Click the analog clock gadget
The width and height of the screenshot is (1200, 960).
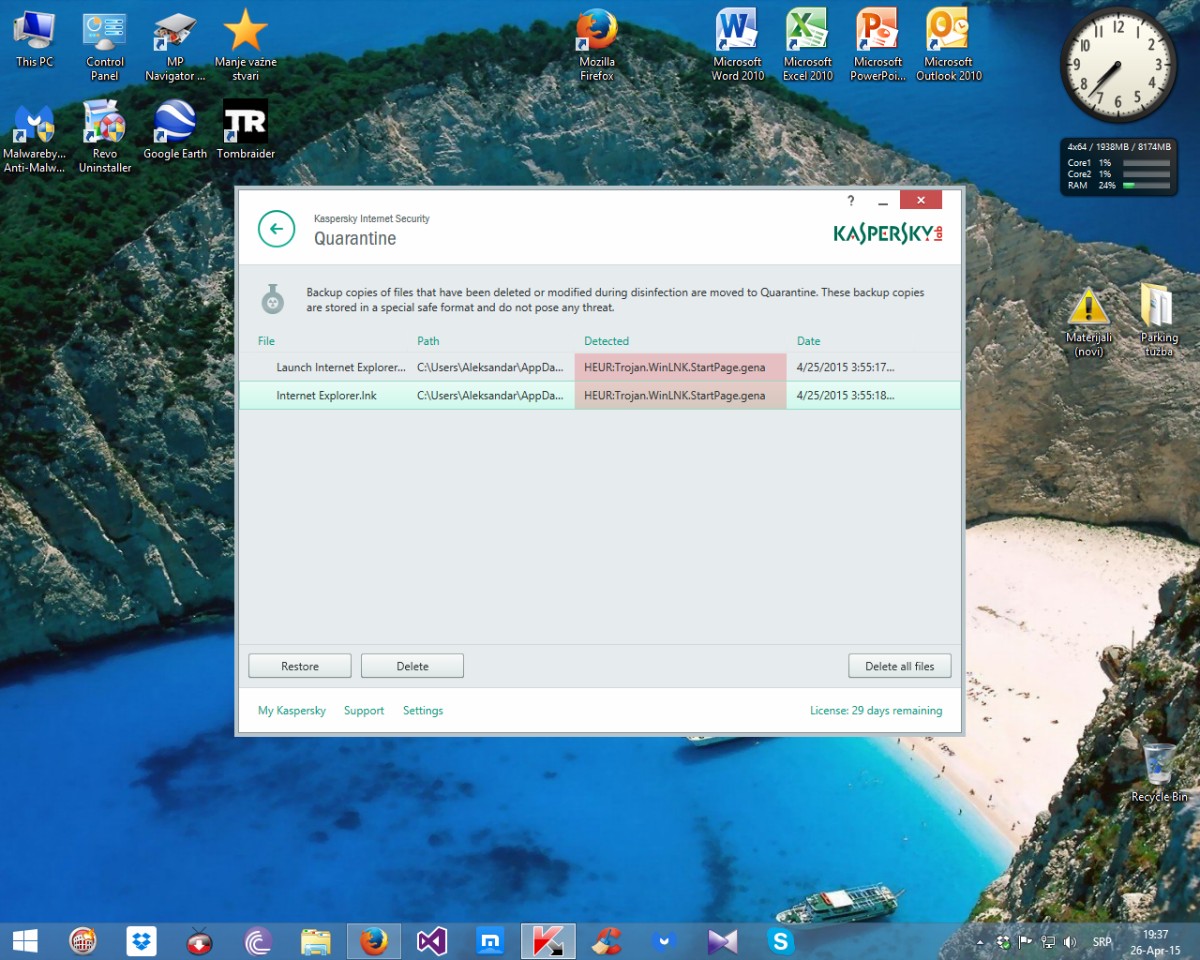click(x=1120, y=65)
